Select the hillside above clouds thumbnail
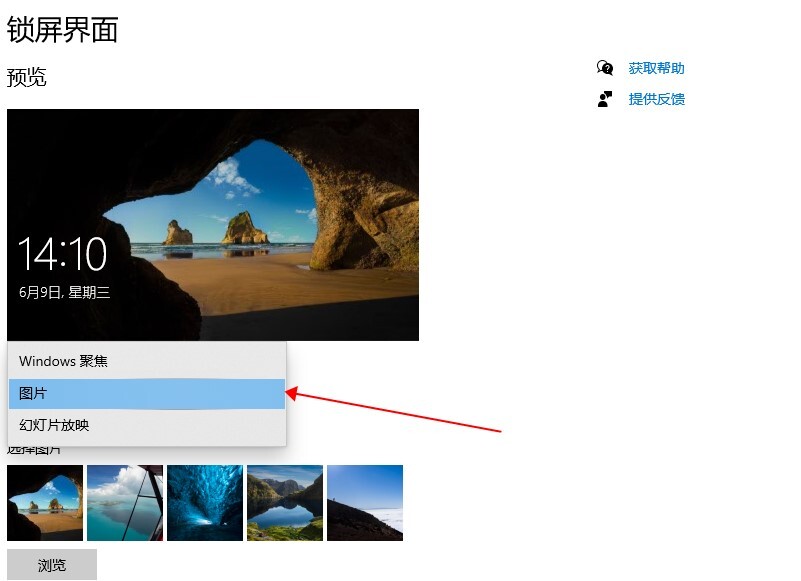801x581 pixels. pos(365,503)
